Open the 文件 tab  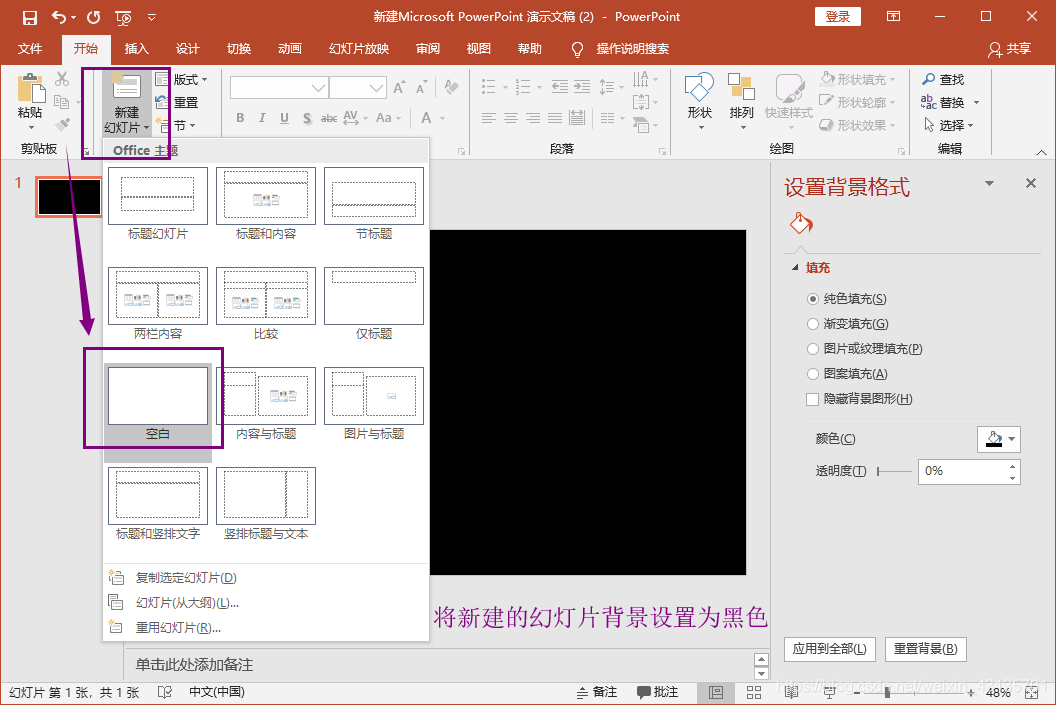coord(30,48)
